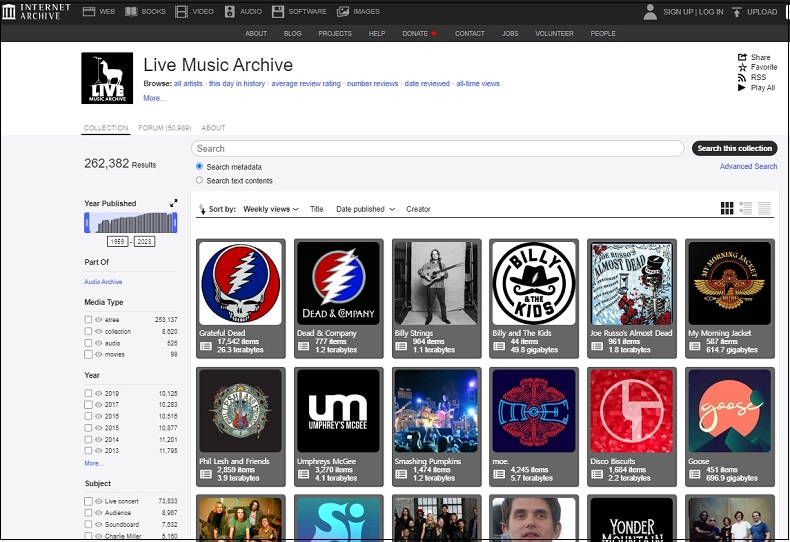Click the list icon on the Goose card
790x542 pixels.
click(695, 474)
